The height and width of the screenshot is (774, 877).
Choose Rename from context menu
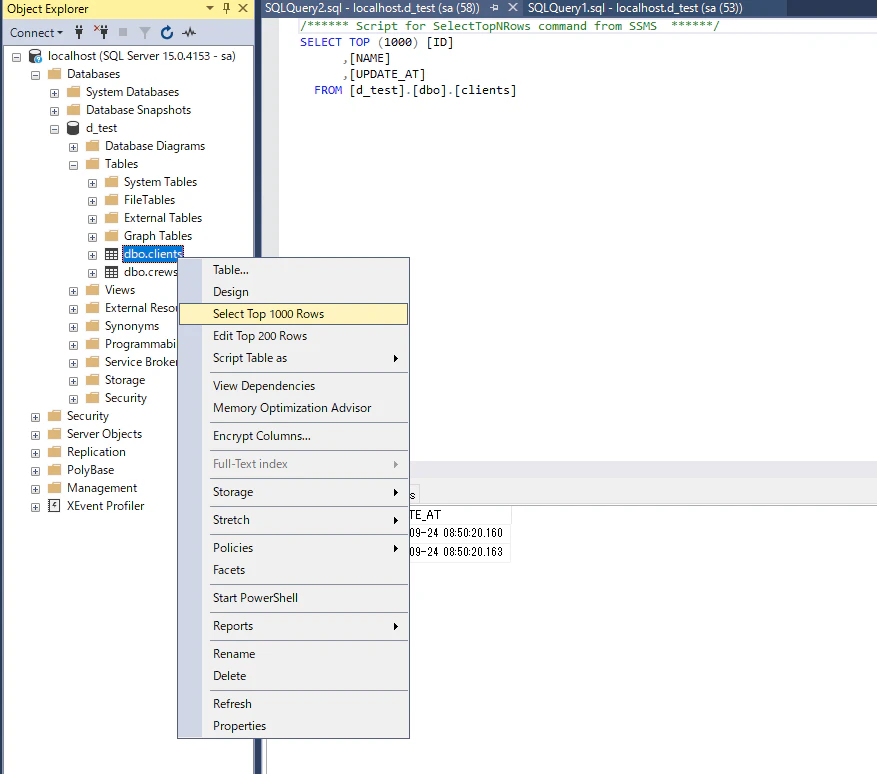point(293,654)
